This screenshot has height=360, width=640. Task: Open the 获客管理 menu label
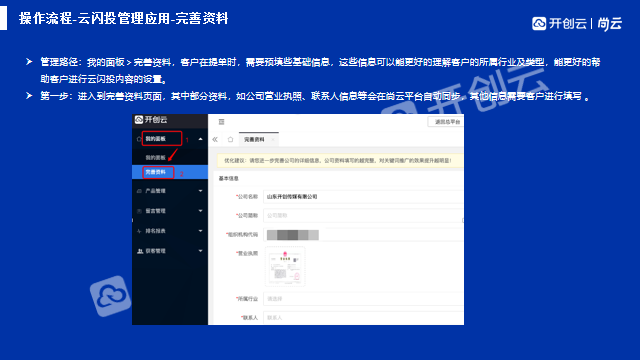point(156,251)
